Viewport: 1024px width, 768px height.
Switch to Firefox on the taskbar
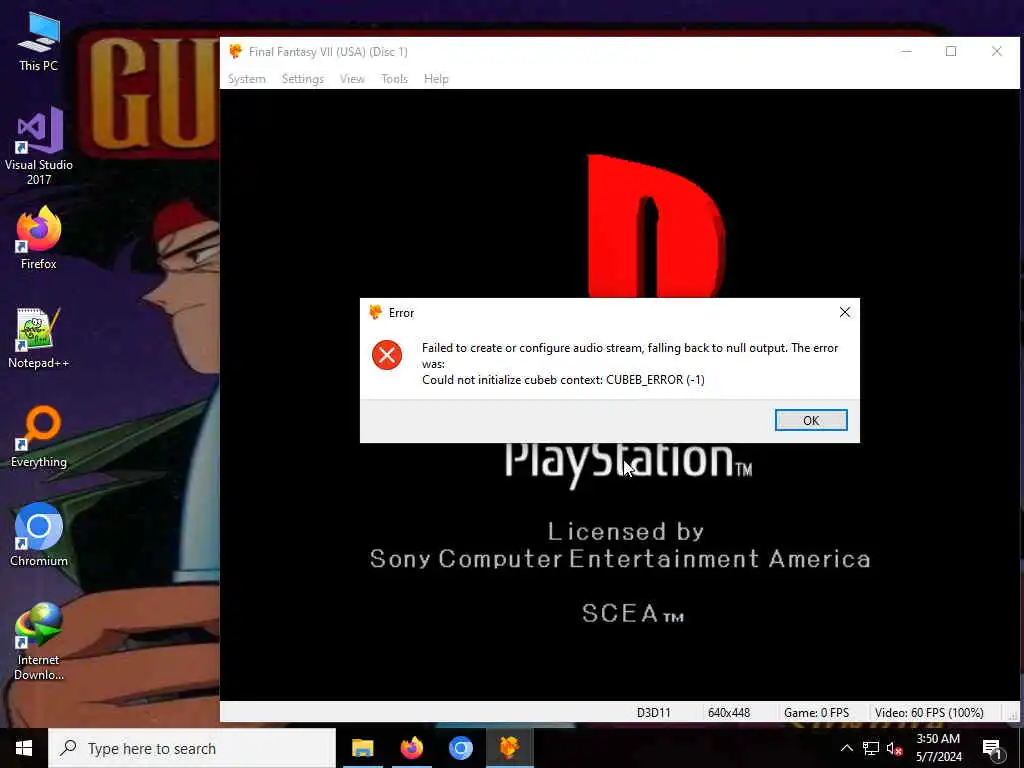click(411, 748)
